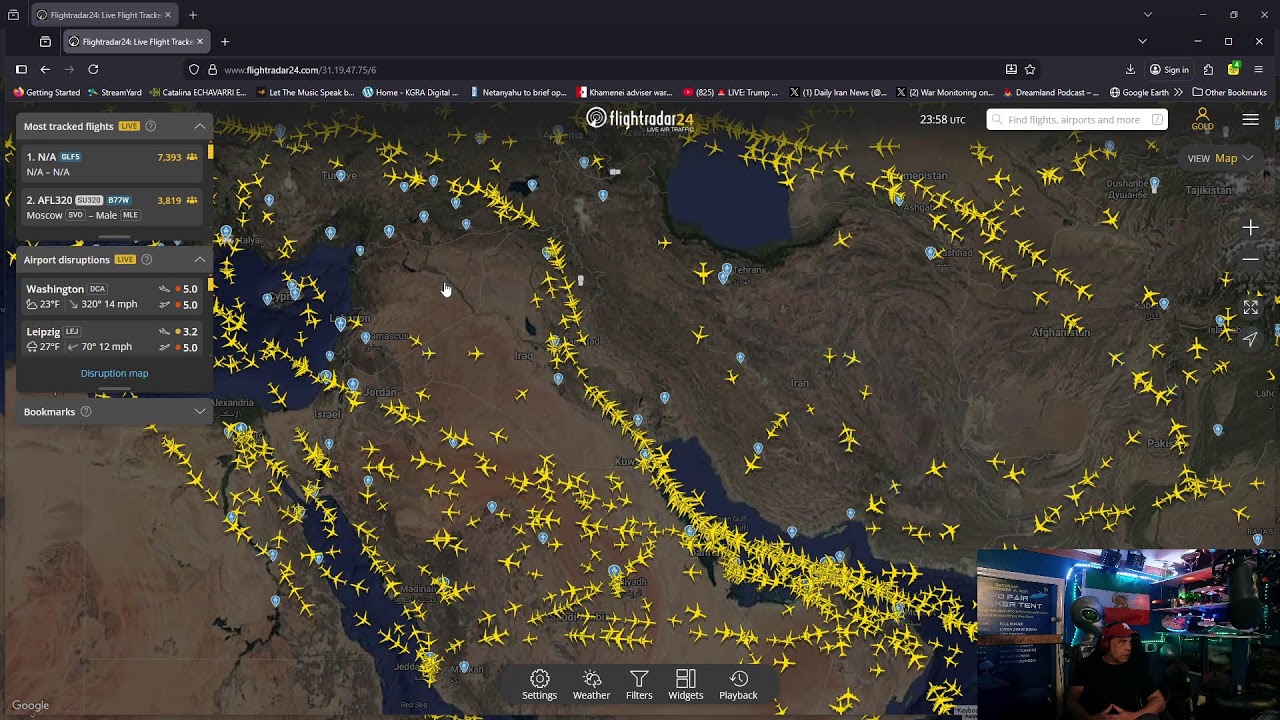The width and height of the screenshot is (1280, 720).
Task: Open the inner list all tabs dropdown
Action: (x=1142, y=41)
